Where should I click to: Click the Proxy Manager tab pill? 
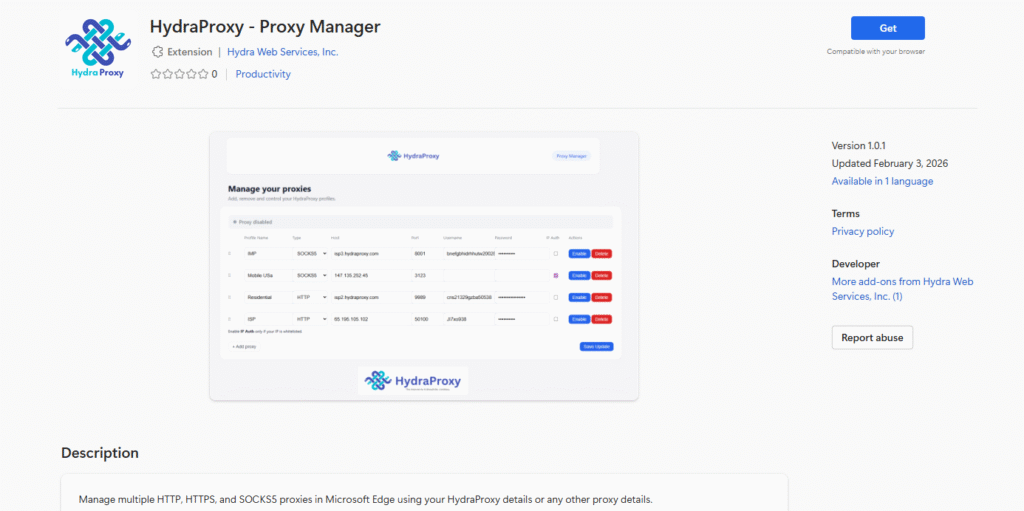(572, 156)
